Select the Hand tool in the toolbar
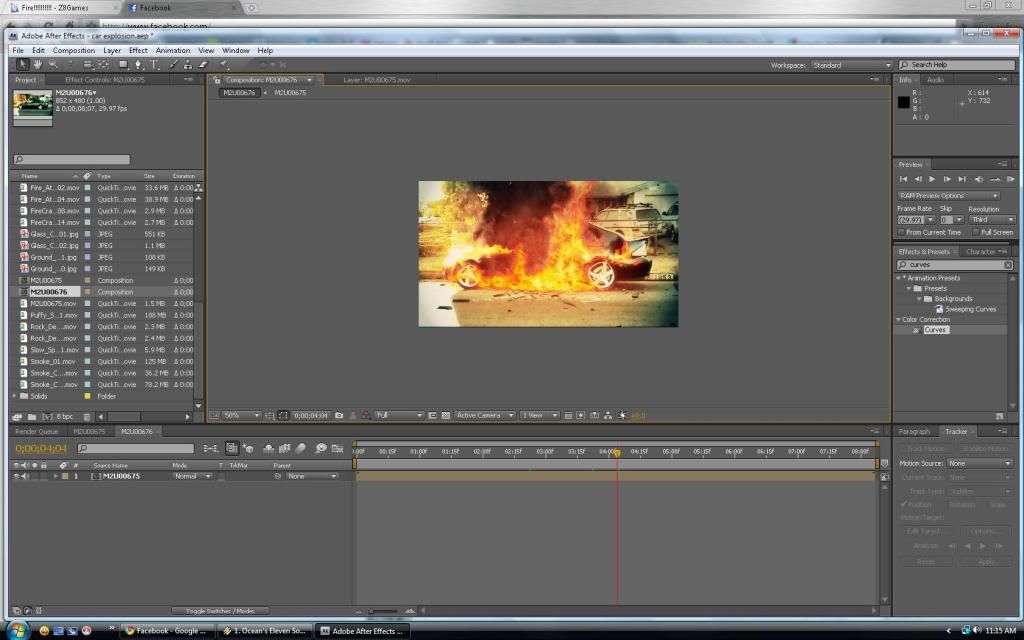Screen dimensions: 1024x640 point(38,65)
